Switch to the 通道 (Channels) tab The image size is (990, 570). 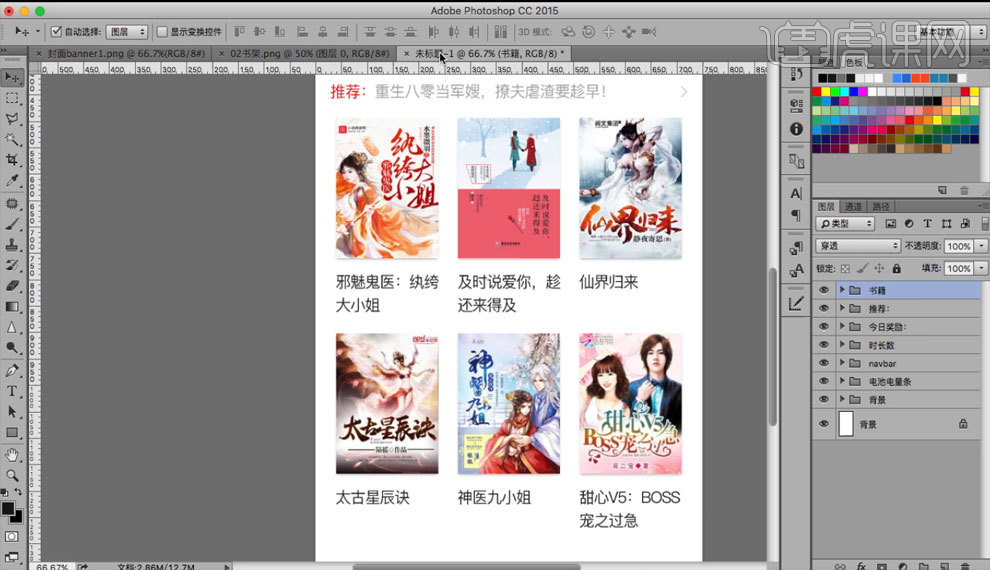[853, 206]
